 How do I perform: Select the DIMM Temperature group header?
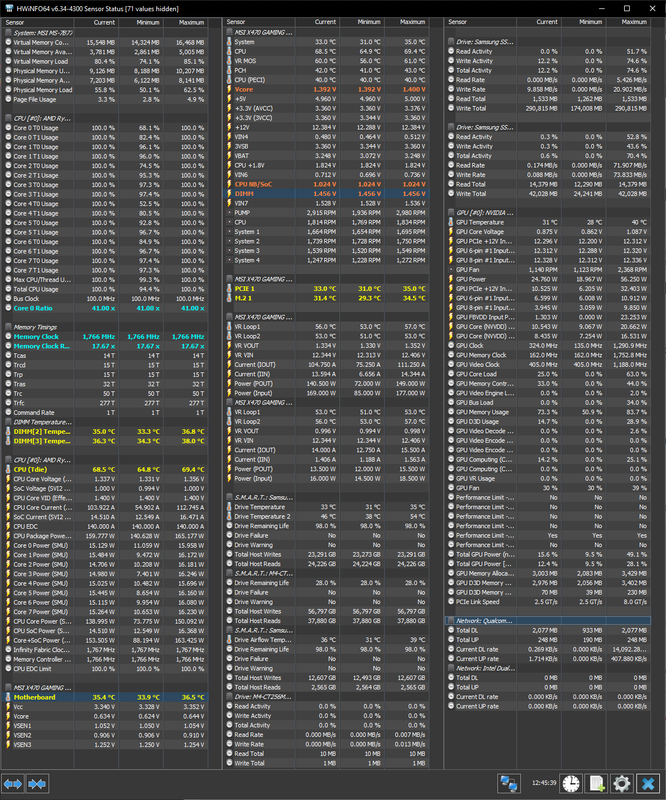click(x=105, y=422)
